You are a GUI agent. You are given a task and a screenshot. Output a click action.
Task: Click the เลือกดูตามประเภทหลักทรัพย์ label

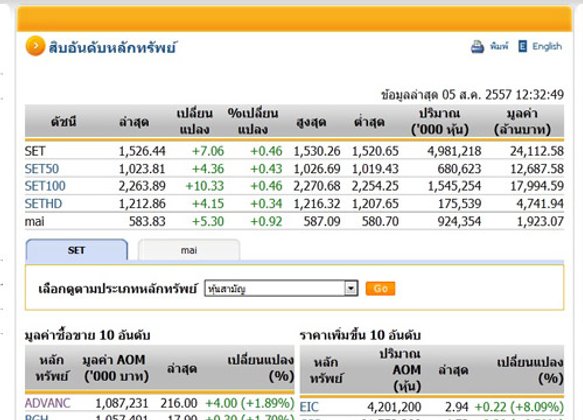117,288
